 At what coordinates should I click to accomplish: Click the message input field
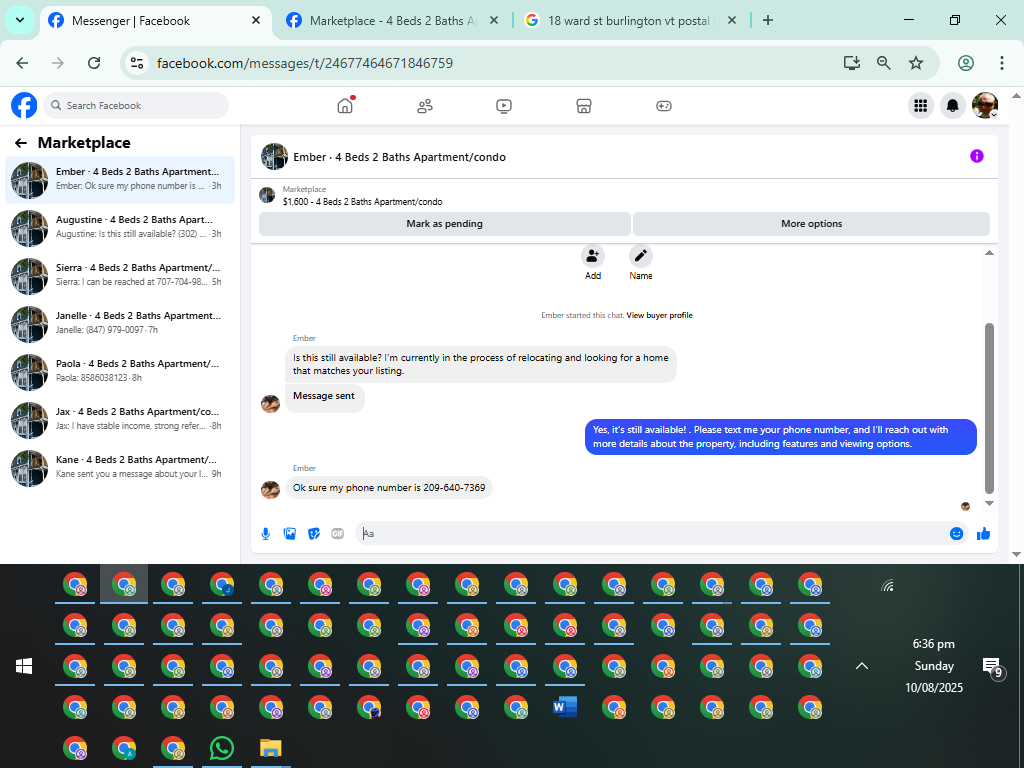pyautogui.click(x=653, y=534)
